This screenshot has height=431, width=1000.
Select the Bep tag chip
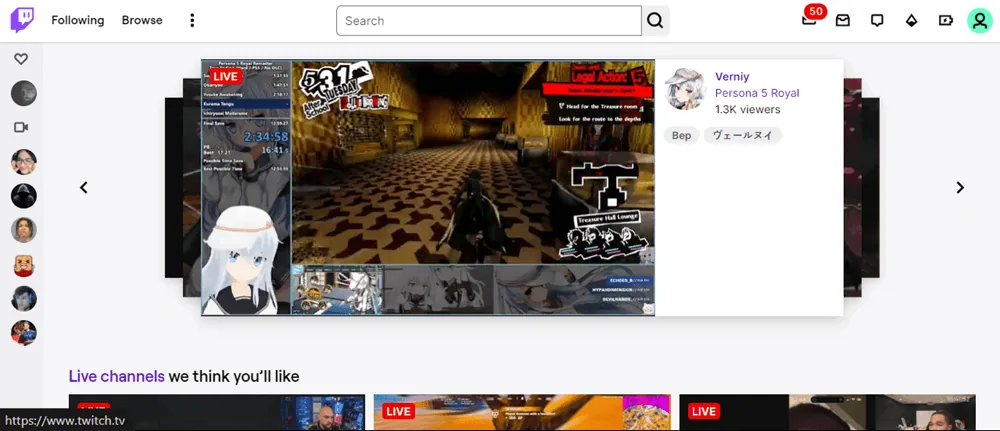(x=681, y=135)
